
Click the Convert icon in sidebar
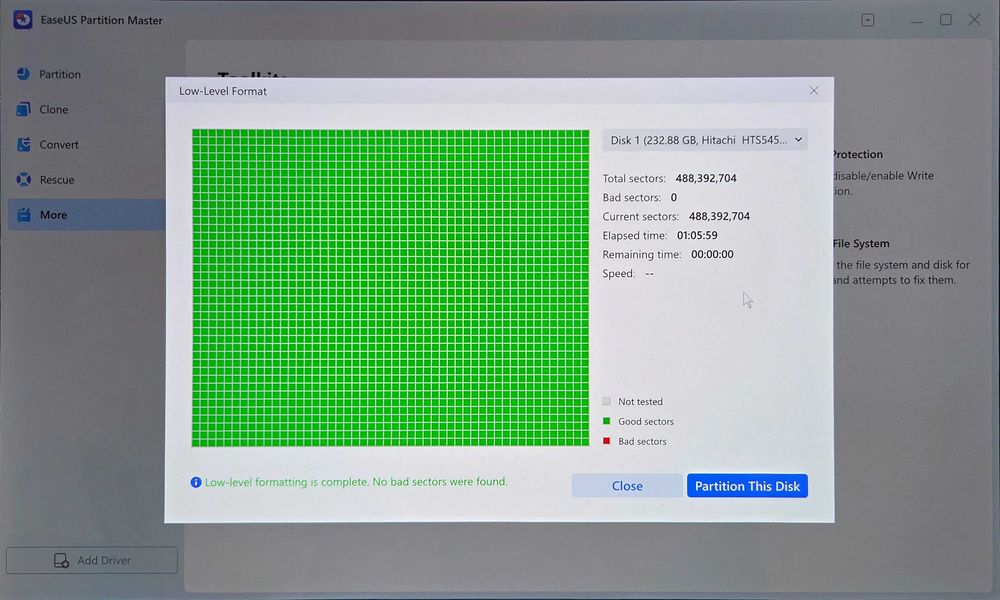(x=24, y=144)
